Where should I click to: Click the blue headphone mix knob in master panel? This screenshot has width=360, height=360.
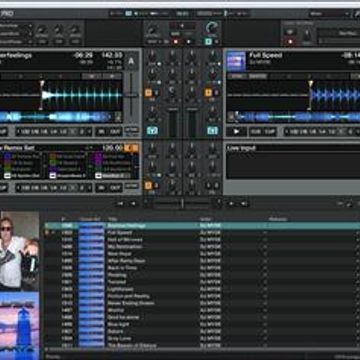(x=212, y=28)
